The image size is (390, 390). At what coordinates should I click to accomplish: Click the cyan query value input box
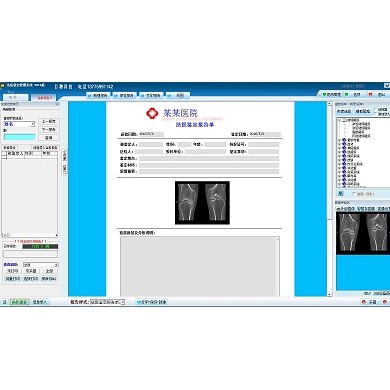pyautogui.click(x=19, y=137)
